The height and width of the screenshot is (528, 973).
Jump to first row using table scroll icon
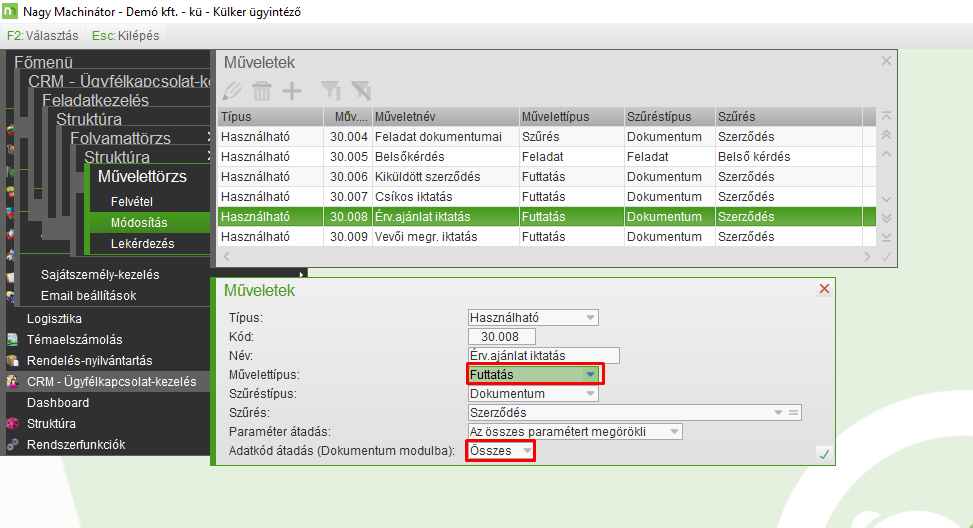pos(886,116)
